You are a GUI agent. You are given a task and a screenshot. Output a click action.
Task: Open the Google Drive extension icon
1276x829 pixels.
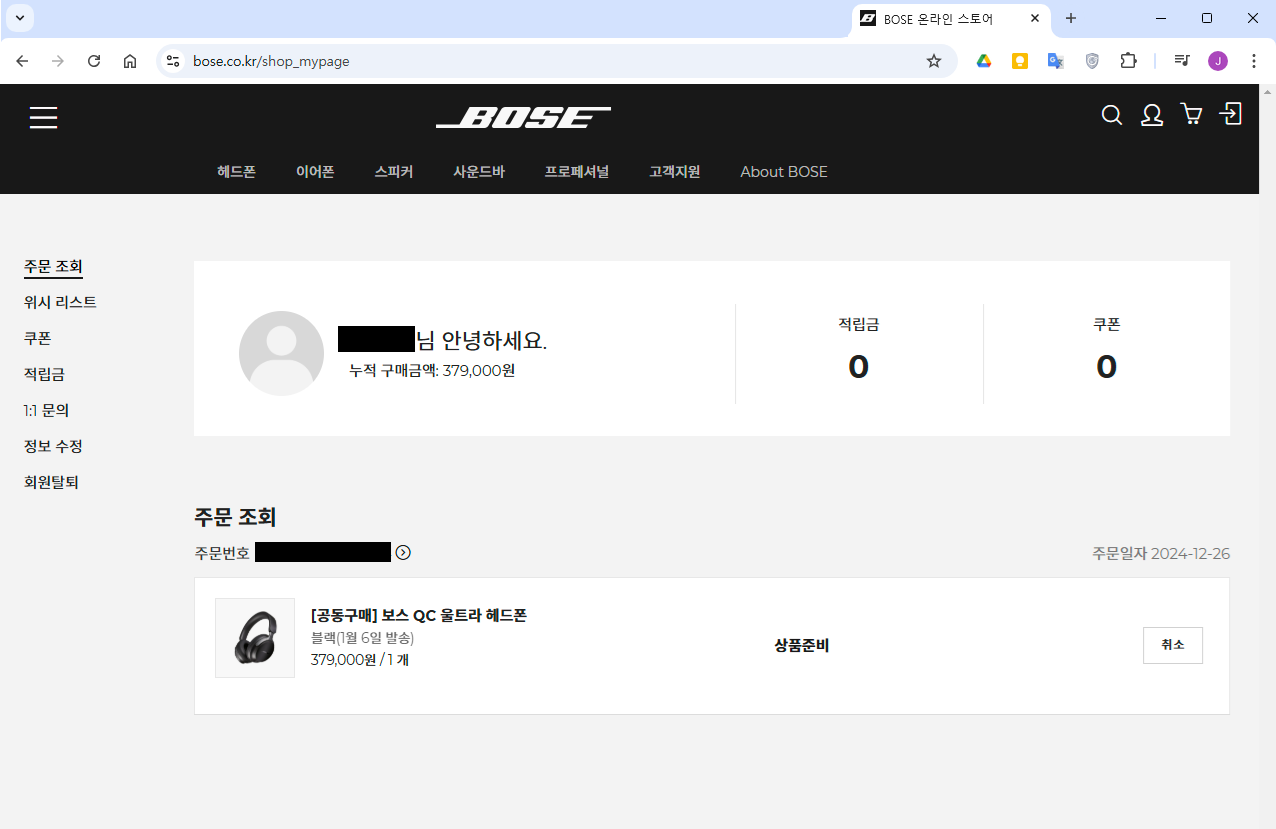pyautogui.click(x=984, y=61)
